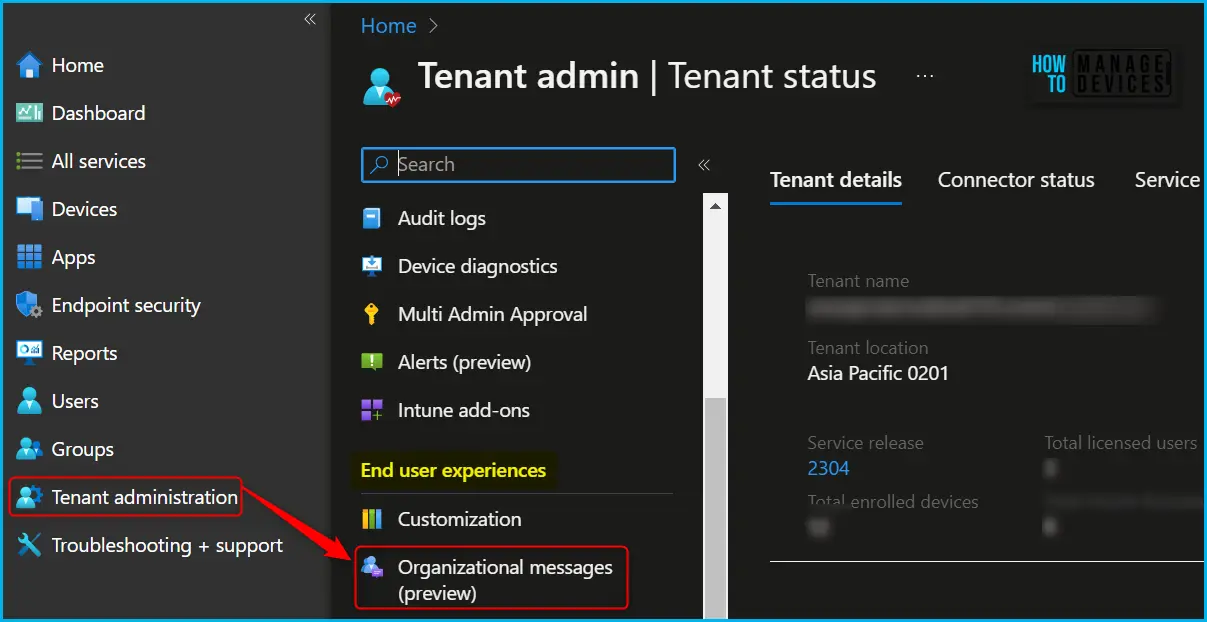This screenshot has width=1207, height=622.
Task: Open Alerts (preview)
Action: tap(464, 362)
